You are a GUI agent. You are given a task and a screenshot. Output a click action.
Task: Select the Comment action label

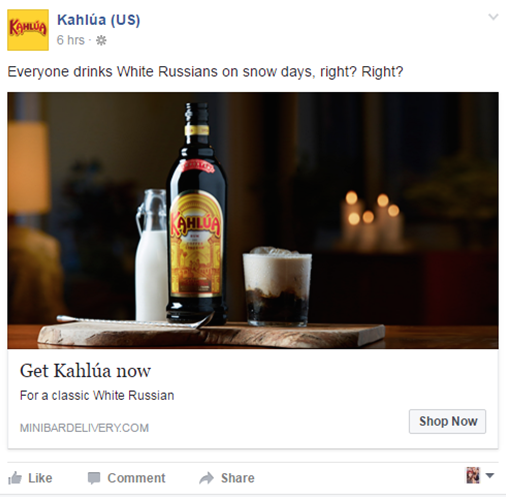coord(136,478)
